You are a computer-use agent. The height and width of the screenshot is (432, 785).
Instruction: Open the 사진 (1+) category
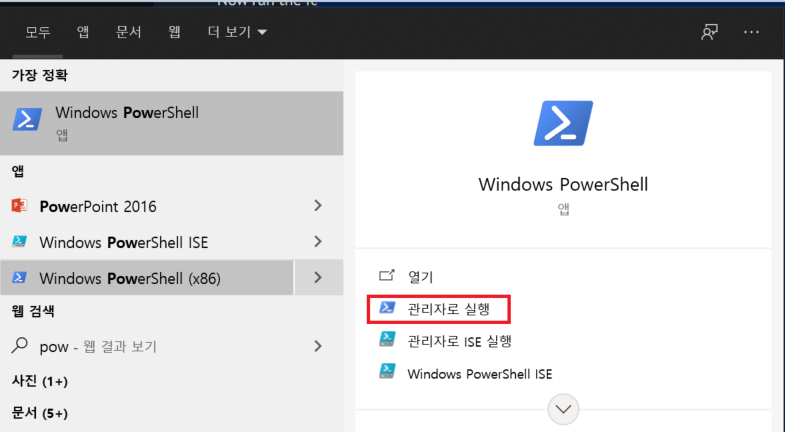point(40,381)
